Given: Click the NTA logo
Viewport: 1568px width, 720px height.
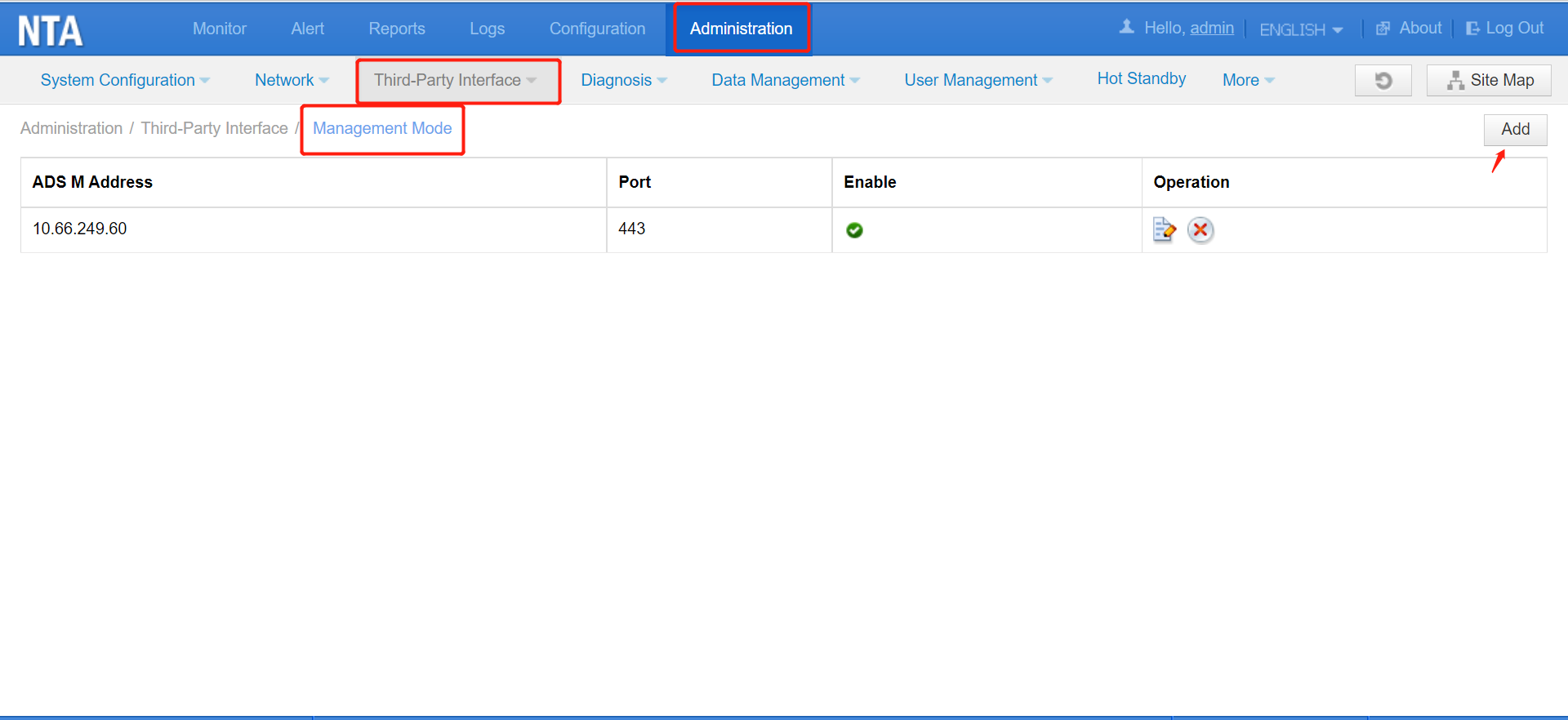Looking at the screenshot, I should coord(51,31).
